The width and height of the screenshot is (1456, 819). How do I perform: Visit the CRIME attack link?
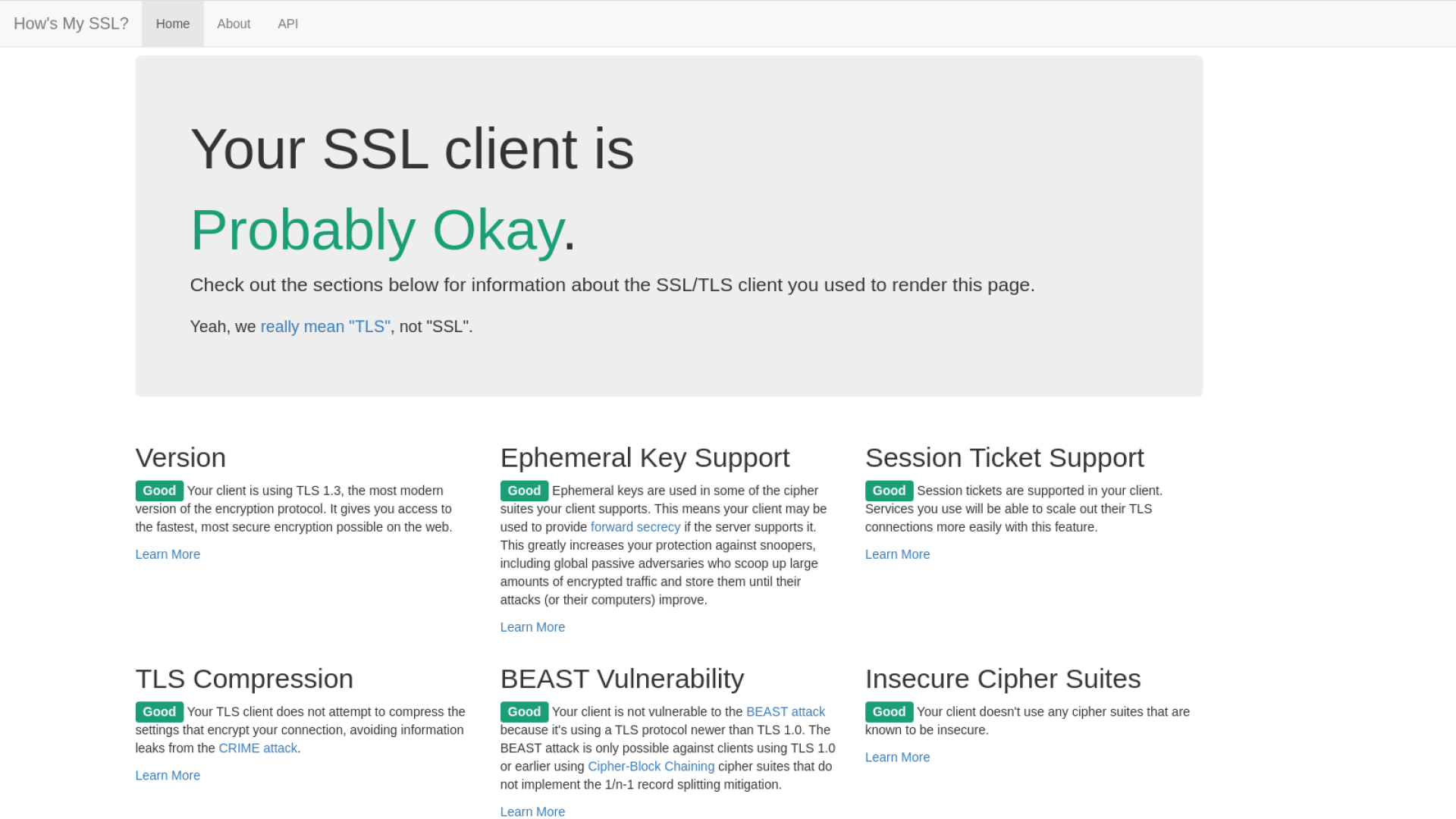(258, 748)
